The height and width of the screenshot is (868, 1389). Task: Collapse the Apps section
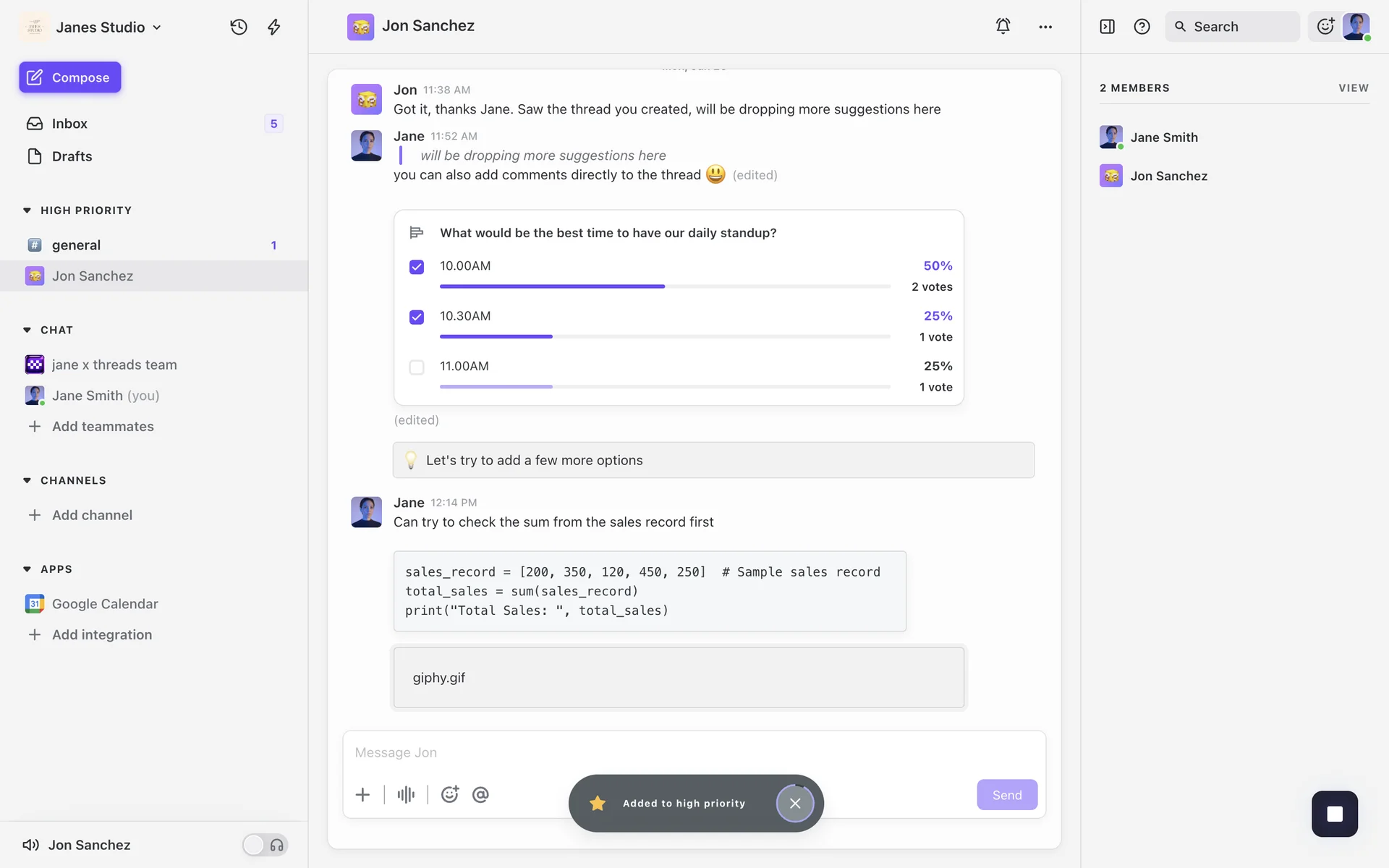[x=27, y=569]
